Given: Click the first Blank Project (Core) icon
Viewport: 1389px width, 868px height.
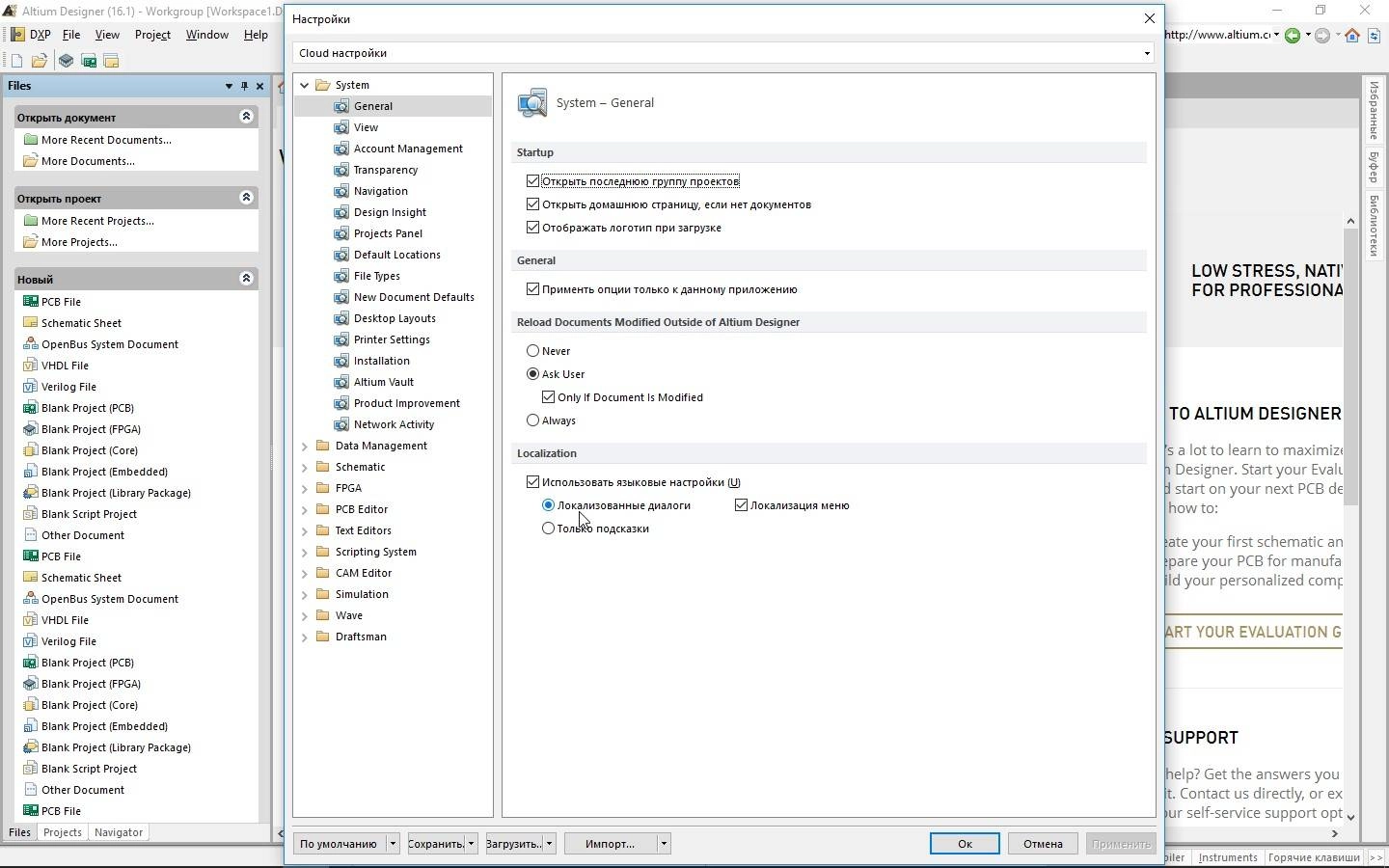Looking at the screenshot, I should [30, 450].
